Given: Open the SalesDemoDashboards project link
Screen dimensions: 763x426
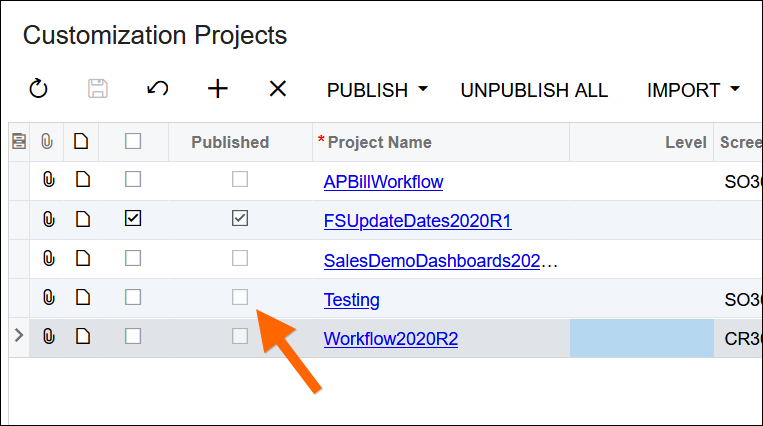Looking at the screenshot, I should [440, 260].
